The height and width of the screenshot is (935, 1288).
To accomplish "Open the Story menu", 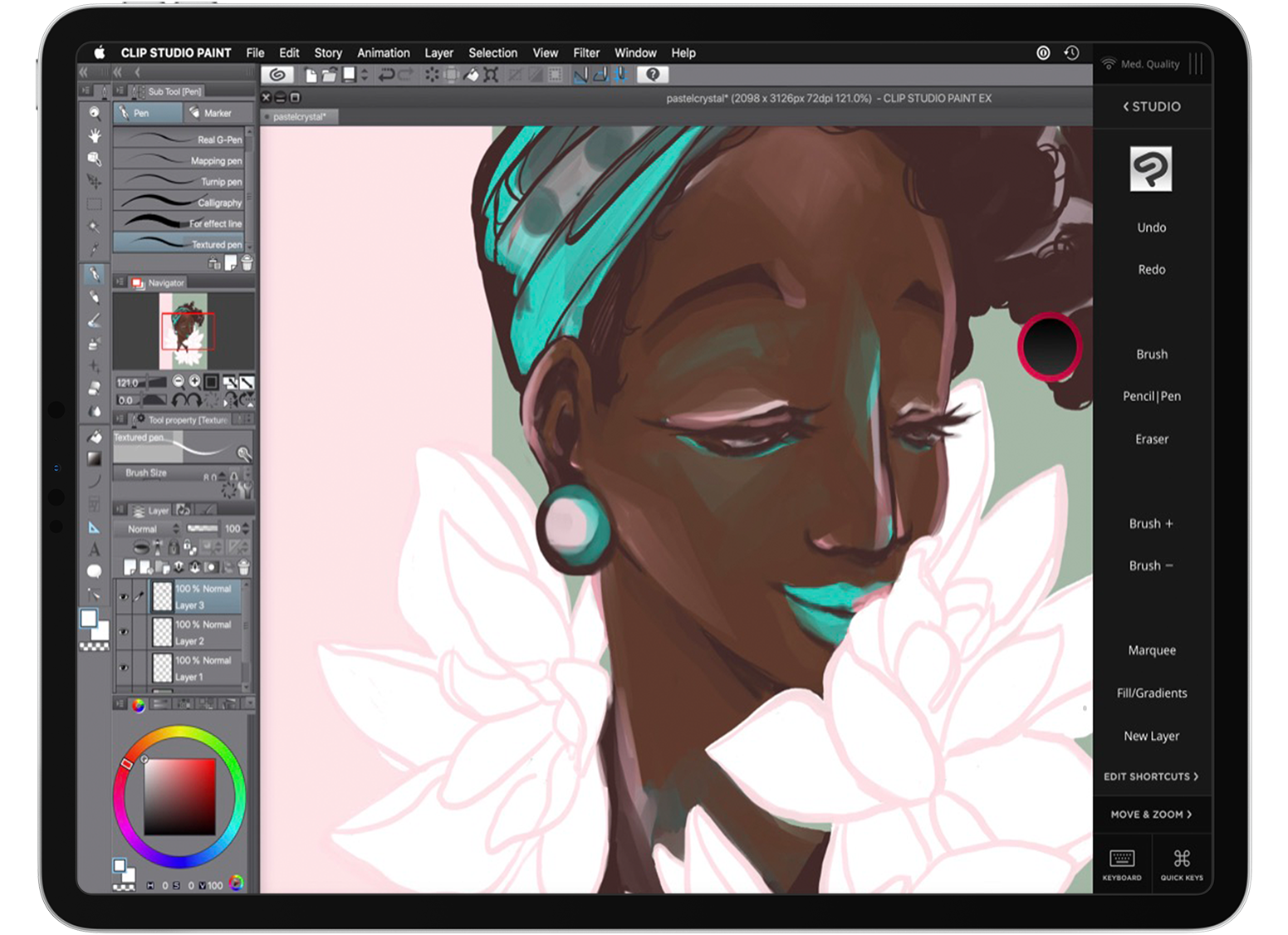I will pyautogui.click(x=328, y=52).
